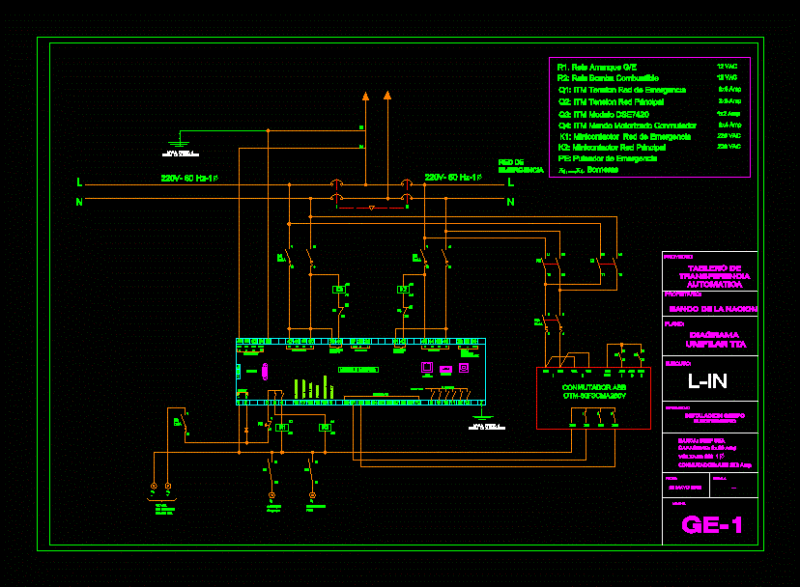
Task: Click the cyan DSE module bottom terminal strip
Action: click(361, 403)
